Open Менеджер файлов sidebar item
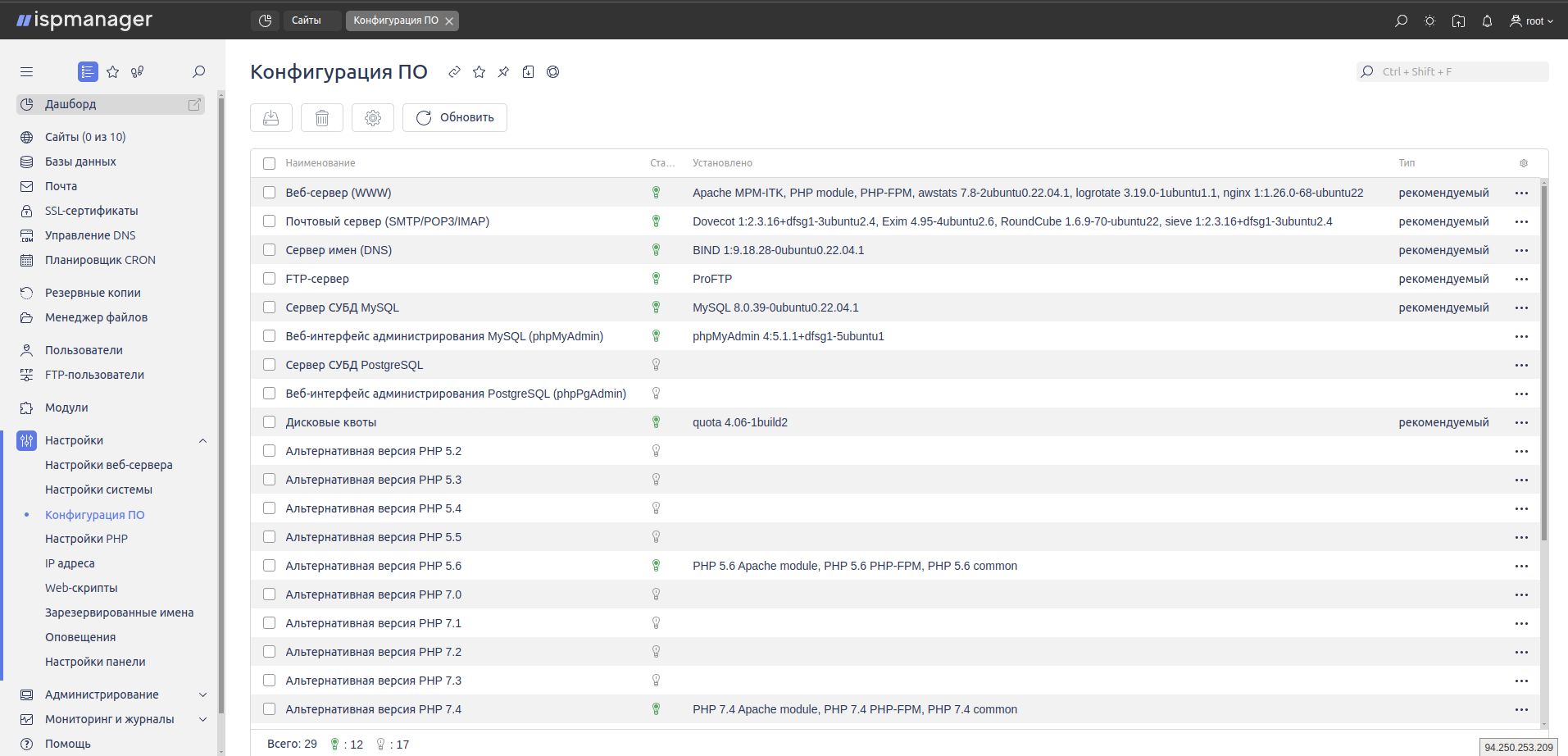The height and width of the screenshot is (756, 1568). tap(96, 317)
